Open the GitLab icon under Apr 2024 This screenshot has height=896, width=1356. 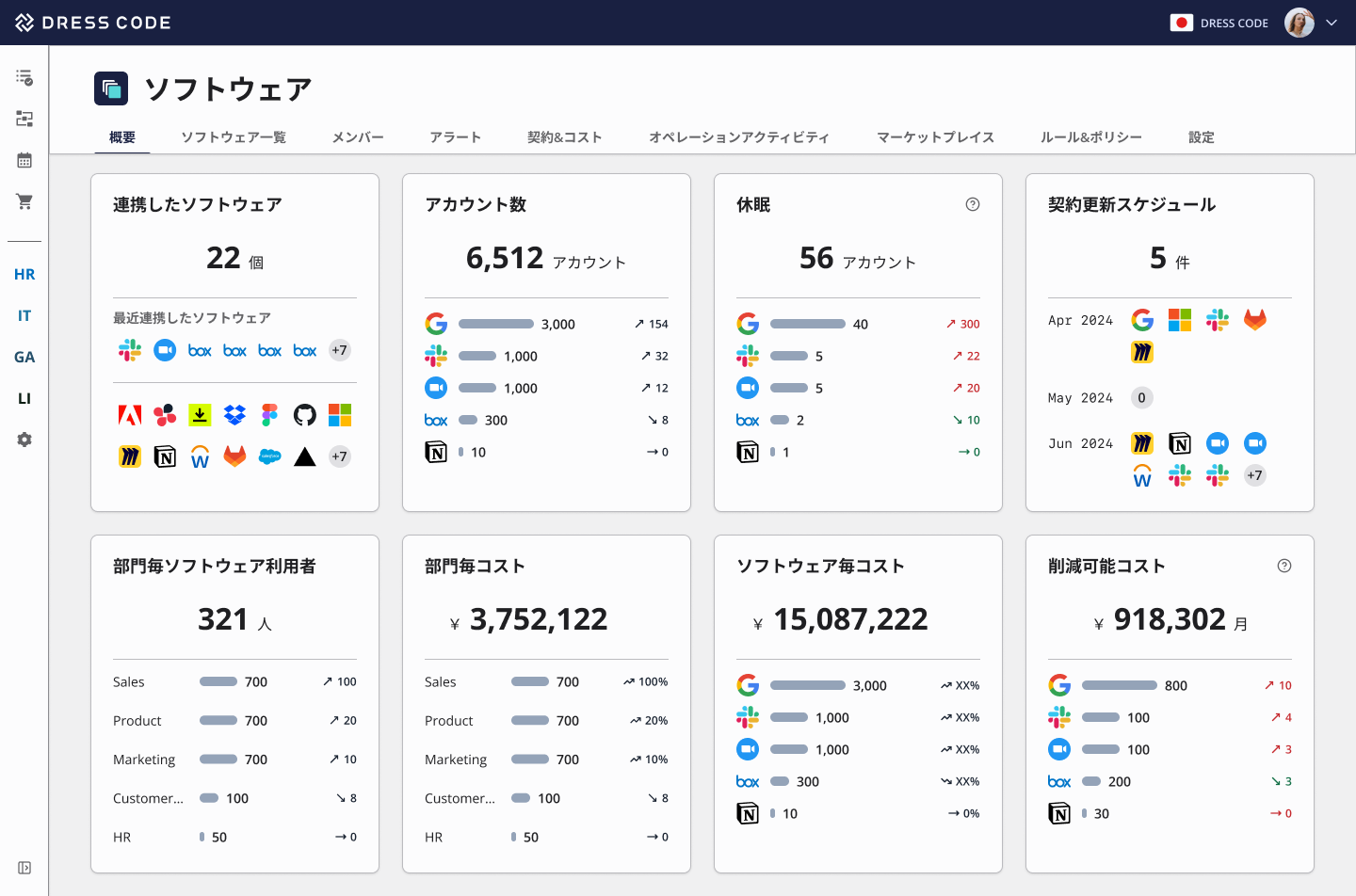[x=1254, y=320]
